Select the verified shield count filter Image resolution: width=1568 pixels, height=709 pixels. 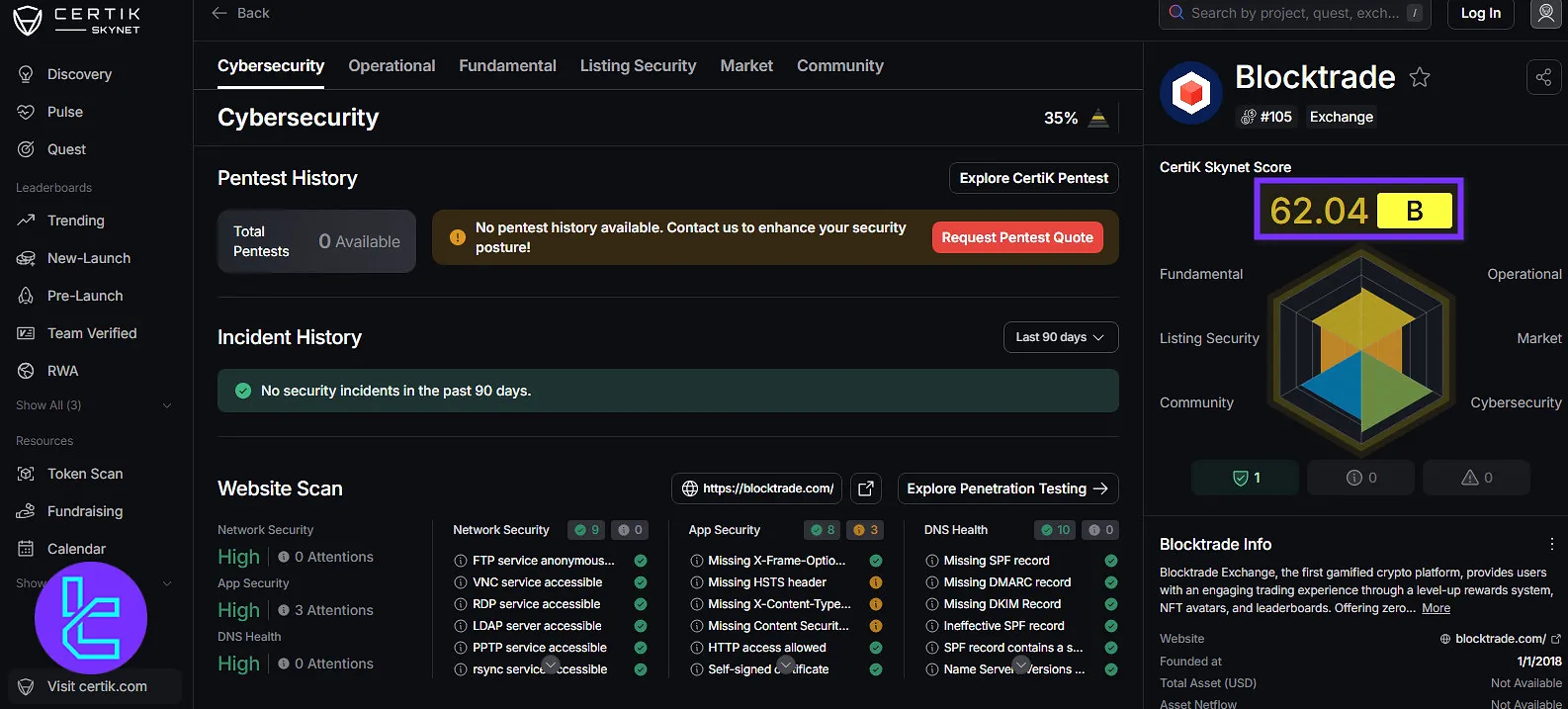pyautogui.click(x=1246, y=478)
